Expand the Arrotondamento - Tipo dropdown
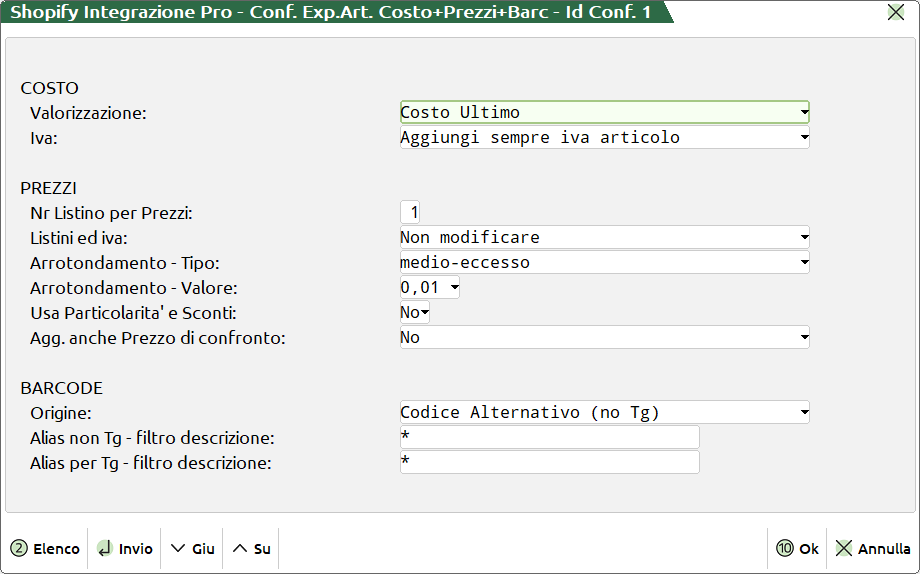This screenshot has width=920, height=574. coord(604,262)
